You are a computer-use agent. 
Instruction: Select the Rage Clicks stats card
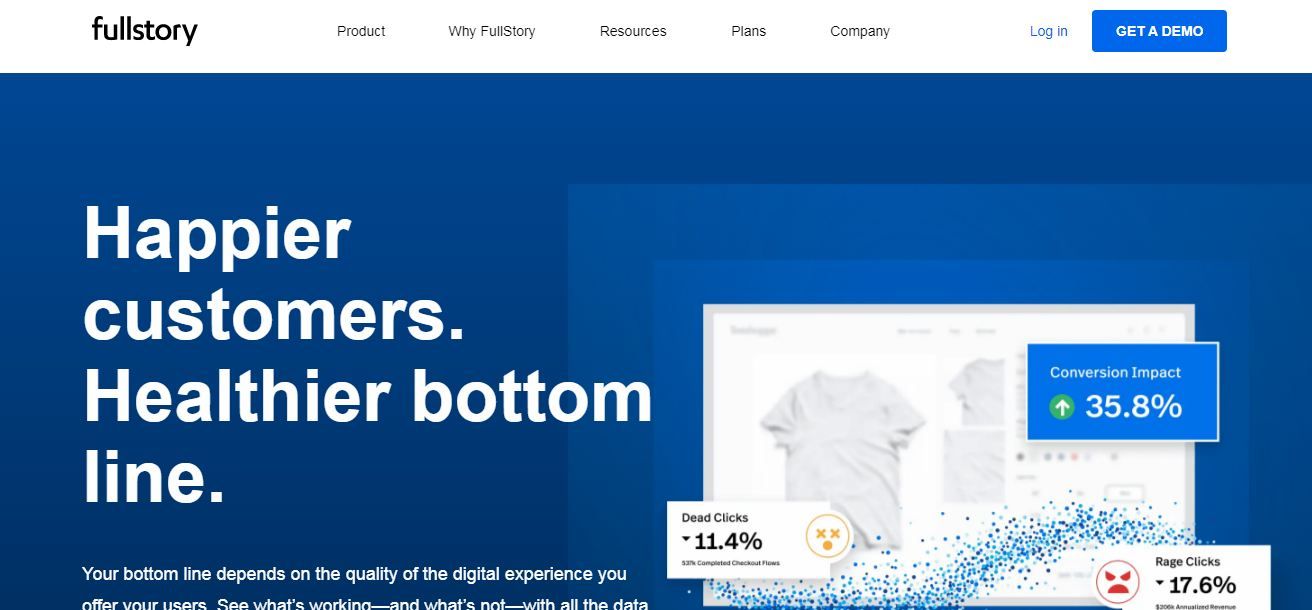[x=1180, y=578]
